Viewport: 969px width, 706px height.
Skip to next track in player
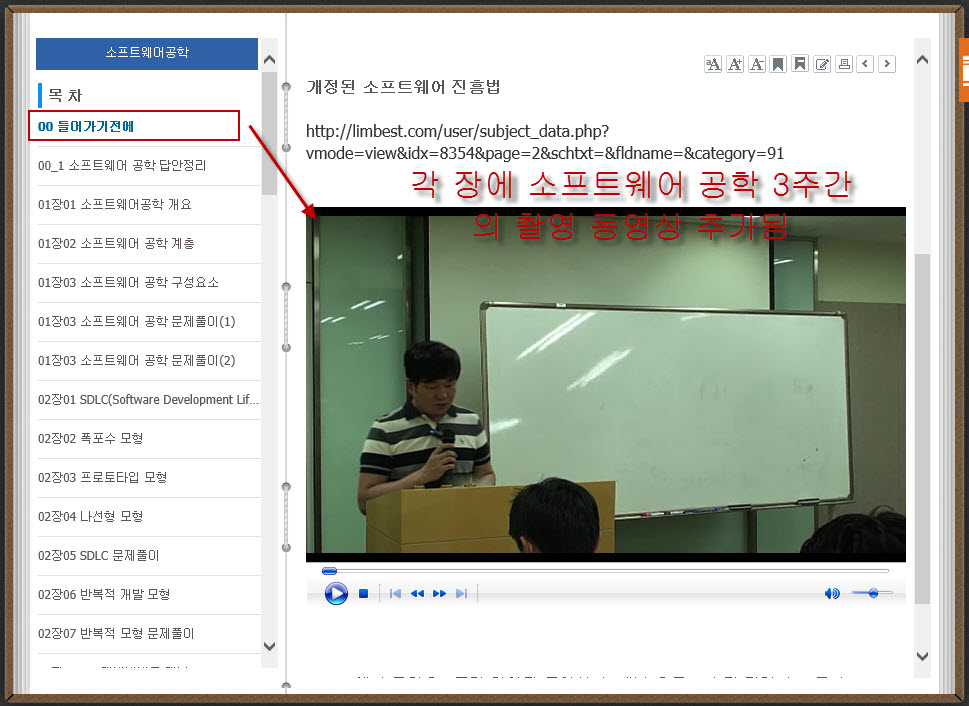tap(461, 593)
